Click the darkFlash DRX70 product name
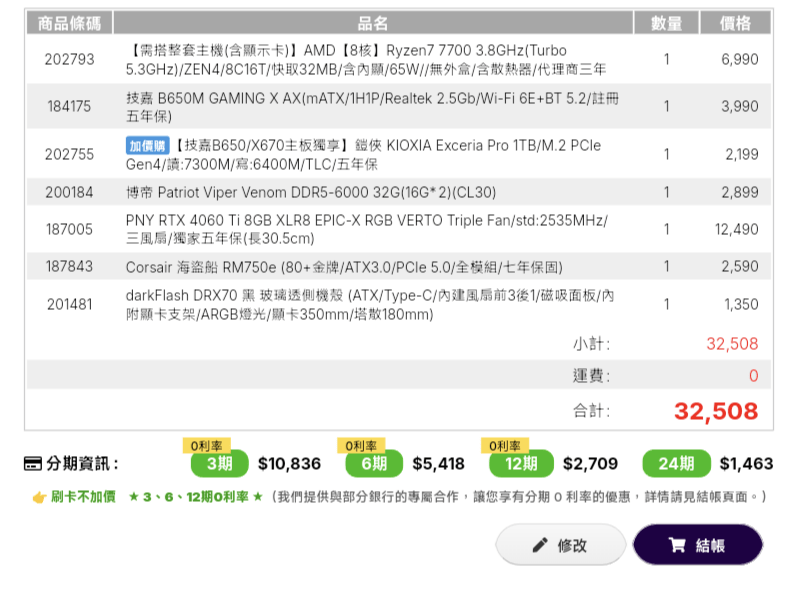The height and width of the screenshot is (589, 798). pos(370,304)
